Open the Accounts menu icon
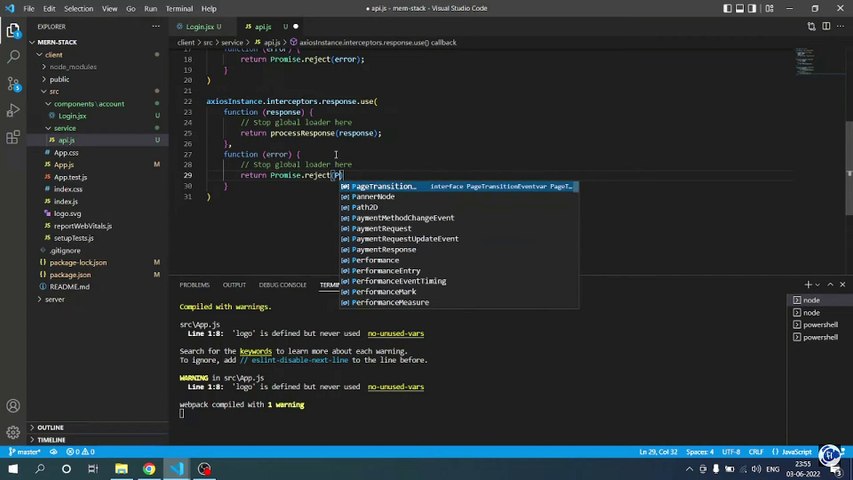 (13, 406)
